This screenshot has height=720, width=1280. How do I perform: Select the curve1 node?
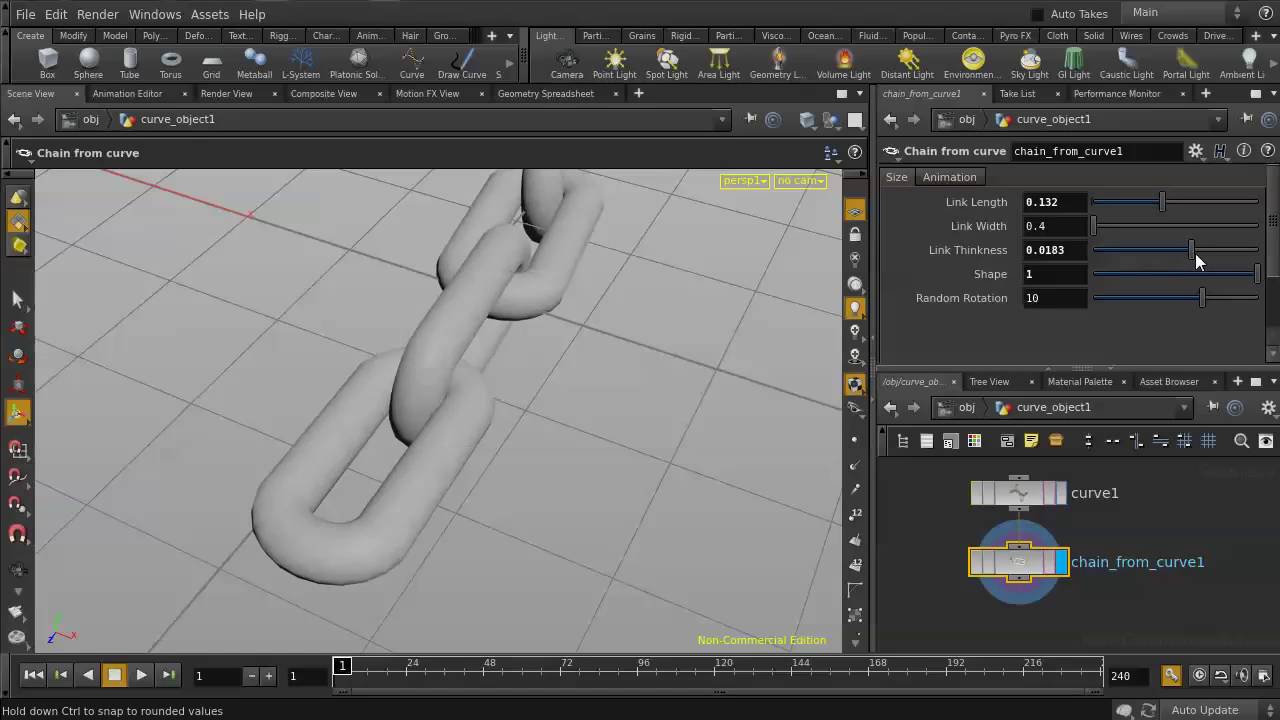[x=1018, y=493]
